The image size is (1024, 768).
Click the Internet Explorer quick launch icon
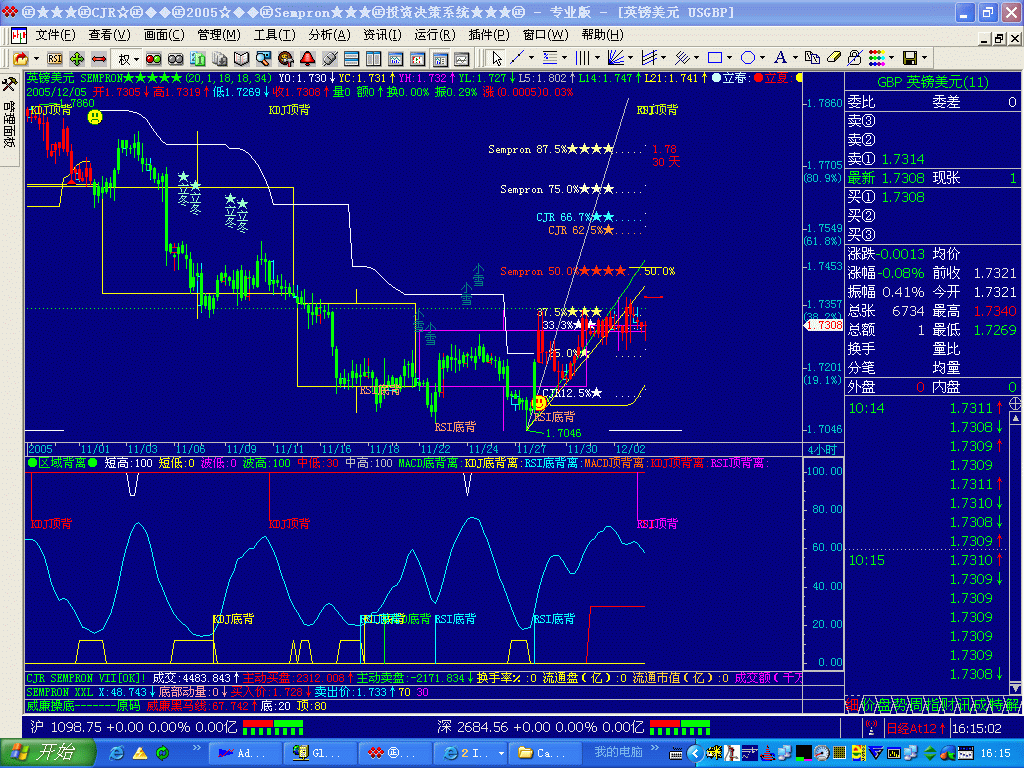click(x=116, y=753)
